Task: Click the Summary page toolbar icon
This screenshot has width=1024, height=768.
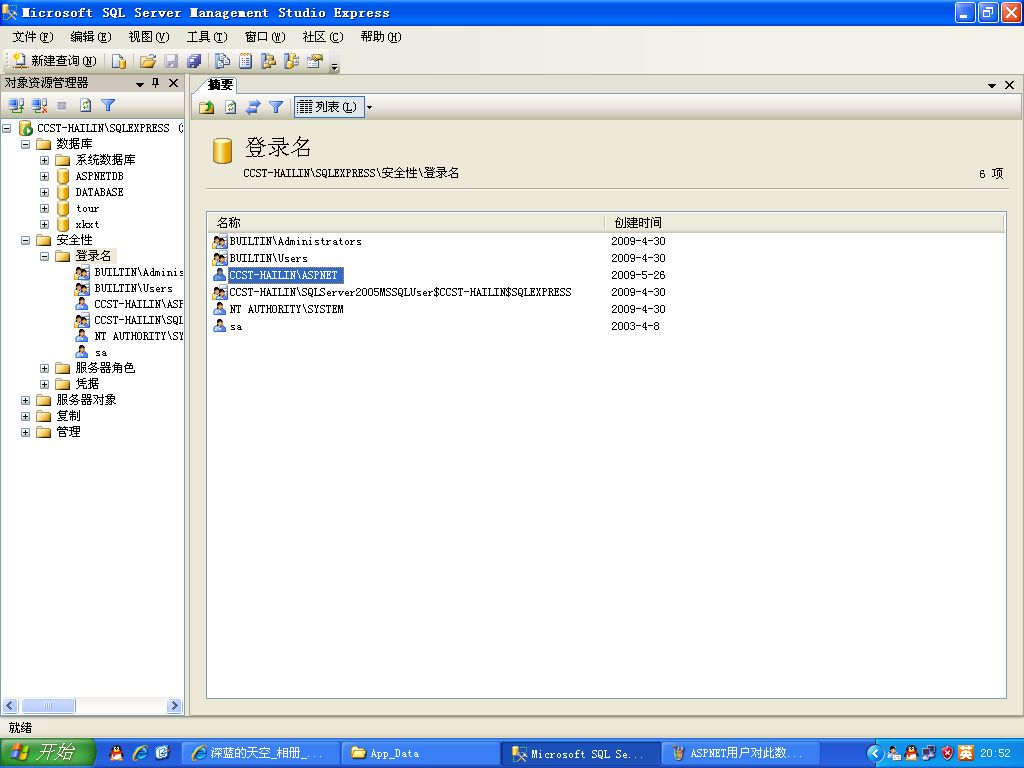Action: point(246,61)
